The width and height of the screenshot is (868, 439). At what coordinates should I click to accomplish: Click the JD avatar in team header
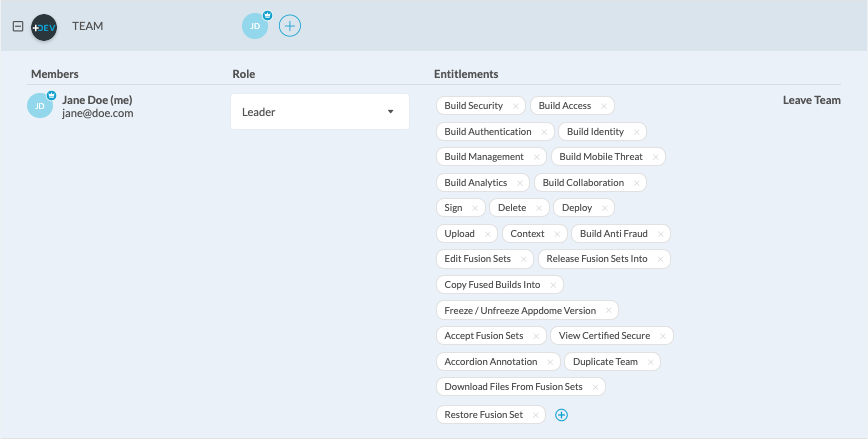[x=255, y=26]
